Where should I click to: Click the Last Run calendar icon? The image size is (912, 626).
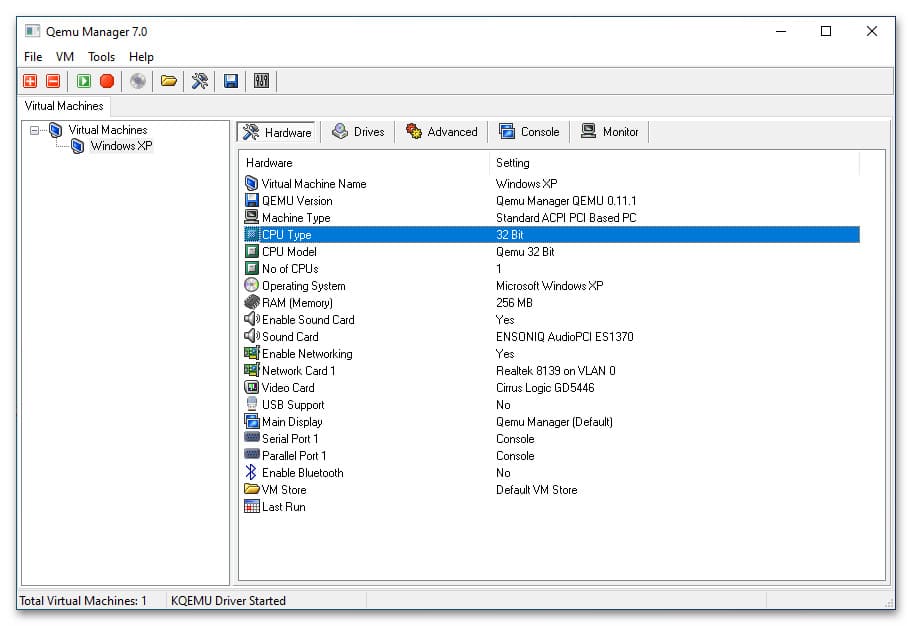tap(252, 506)
